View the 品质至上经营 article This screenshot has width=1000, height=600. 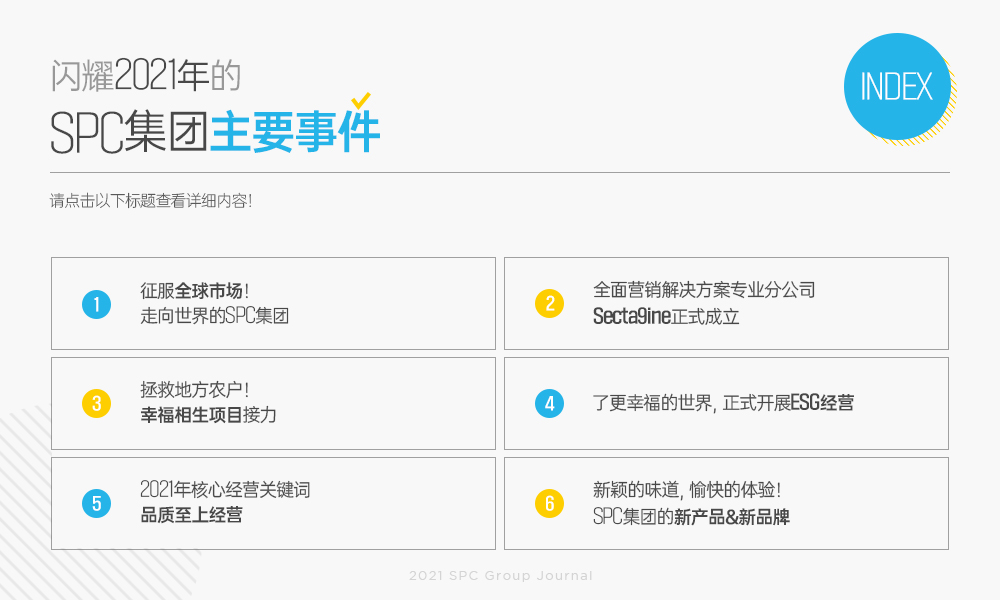(191, 516)
